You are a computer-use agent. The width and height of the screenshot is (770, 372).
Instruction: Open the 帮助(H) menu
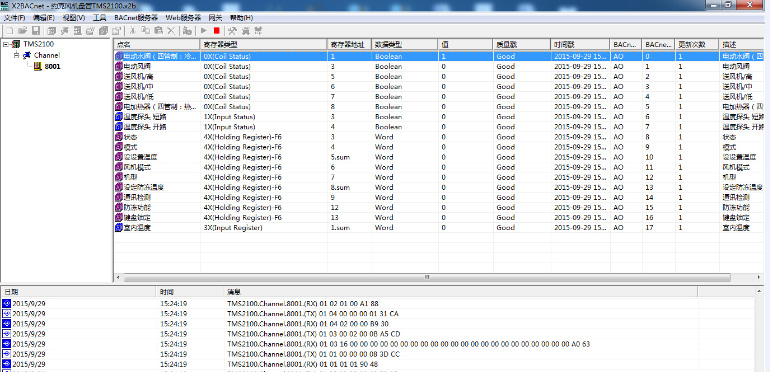[x=242, y=18]
